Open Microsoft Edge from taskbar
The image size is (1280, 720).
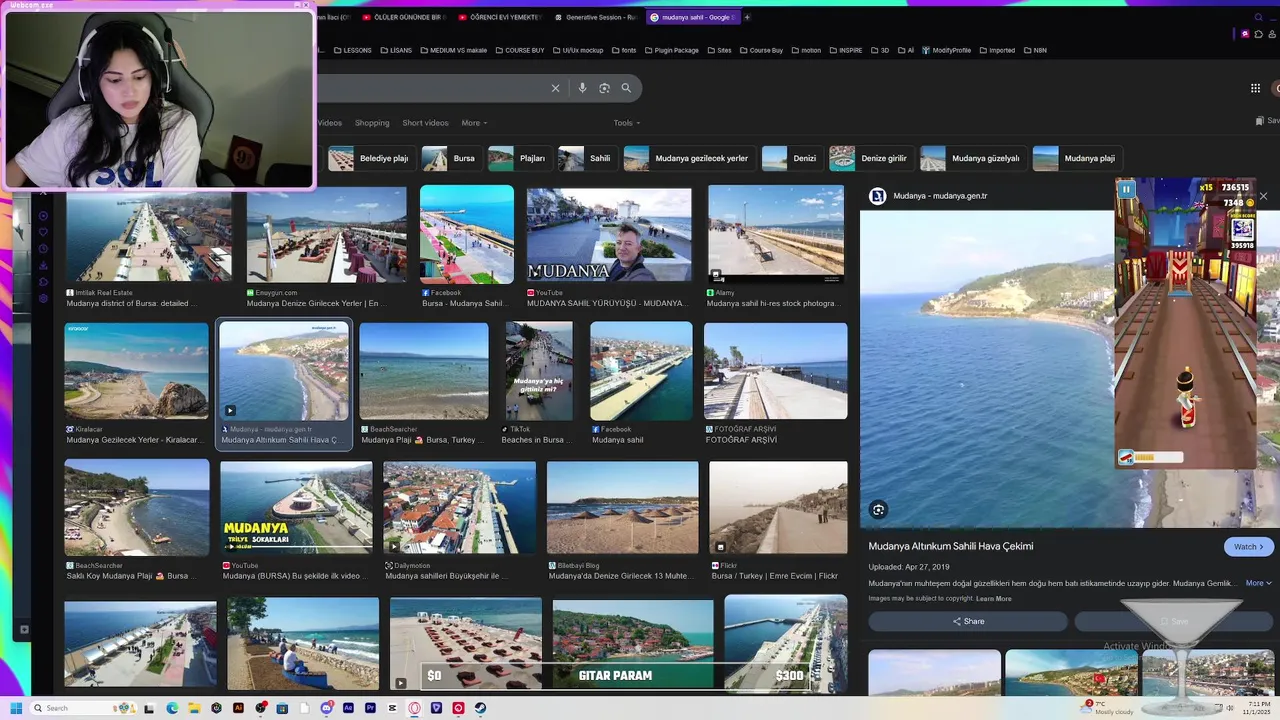[172, 708]
